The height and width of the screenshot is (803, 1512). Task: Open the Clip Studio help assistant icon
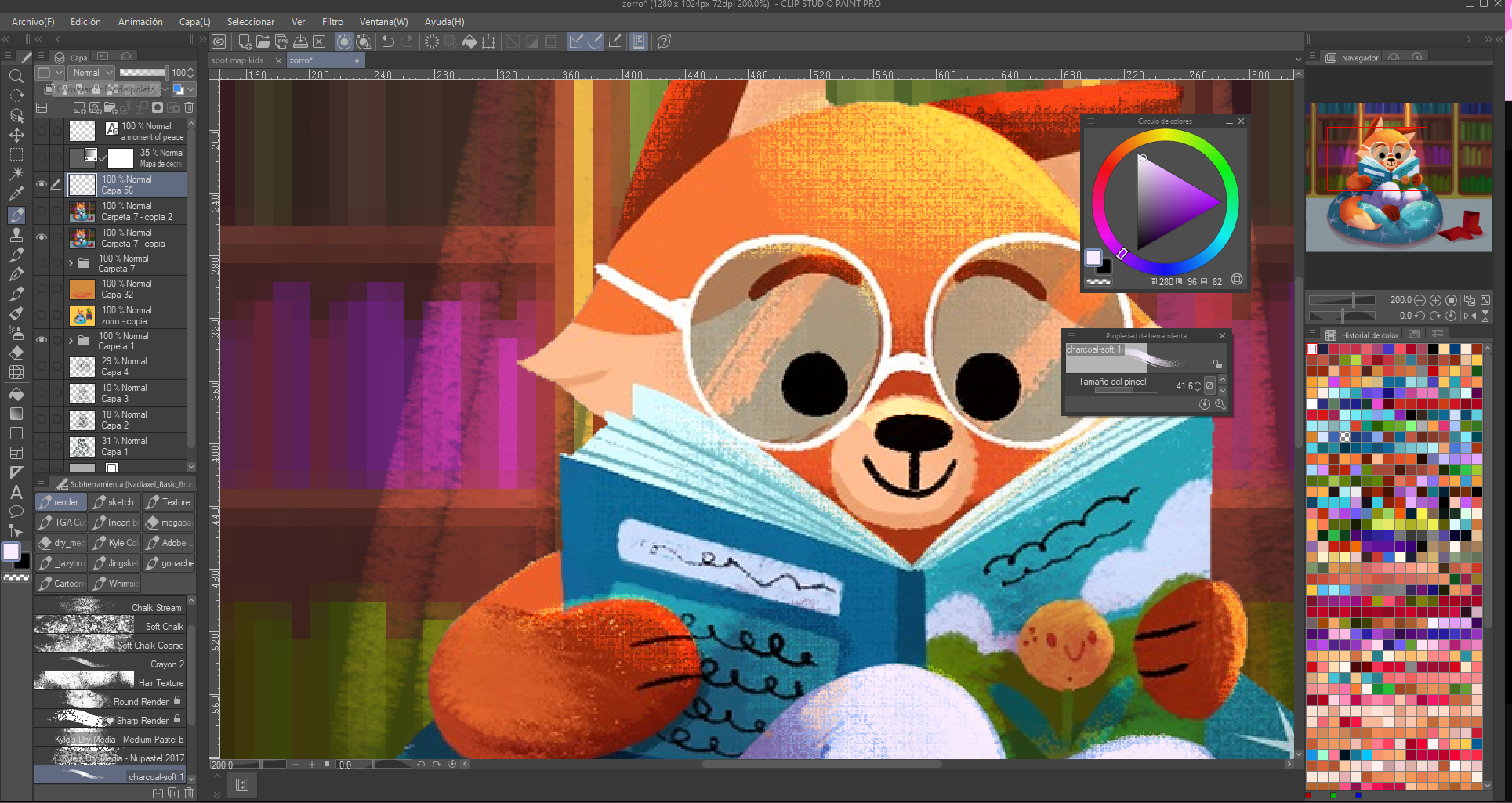click(x=664, y=42)
